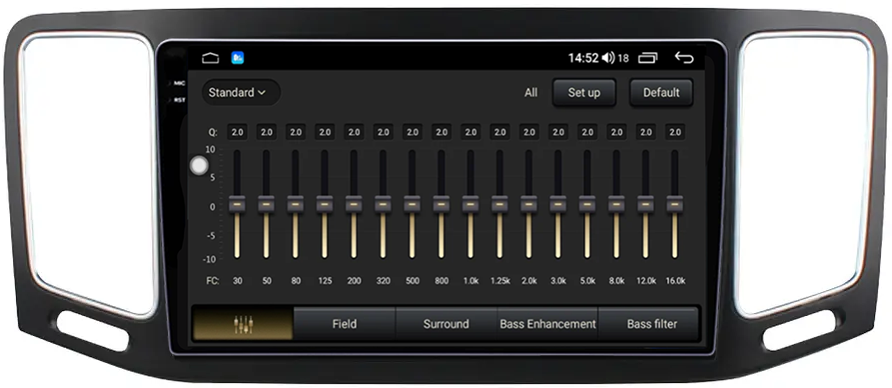Switch to the Field tab
Viewport: 892px width, 388px height.
344,324
